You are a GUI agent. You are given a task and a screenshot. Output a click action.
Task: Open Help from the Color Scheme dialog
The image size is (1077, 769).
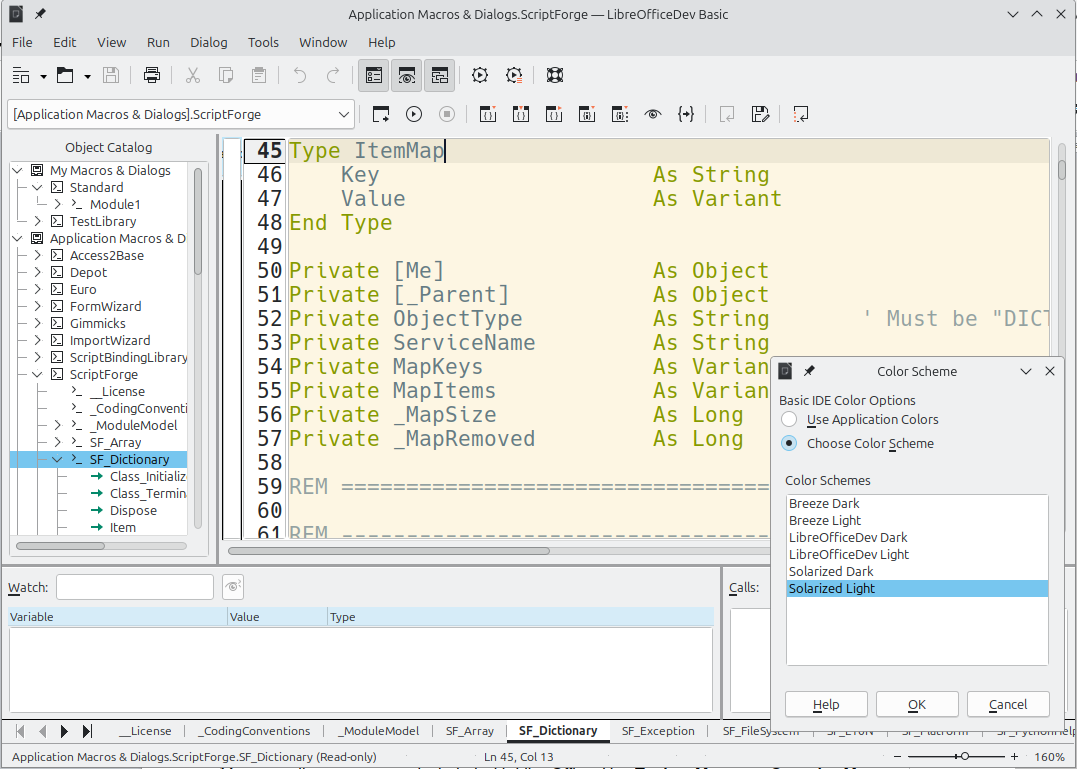pyautogui.click(x=825, y=704)
